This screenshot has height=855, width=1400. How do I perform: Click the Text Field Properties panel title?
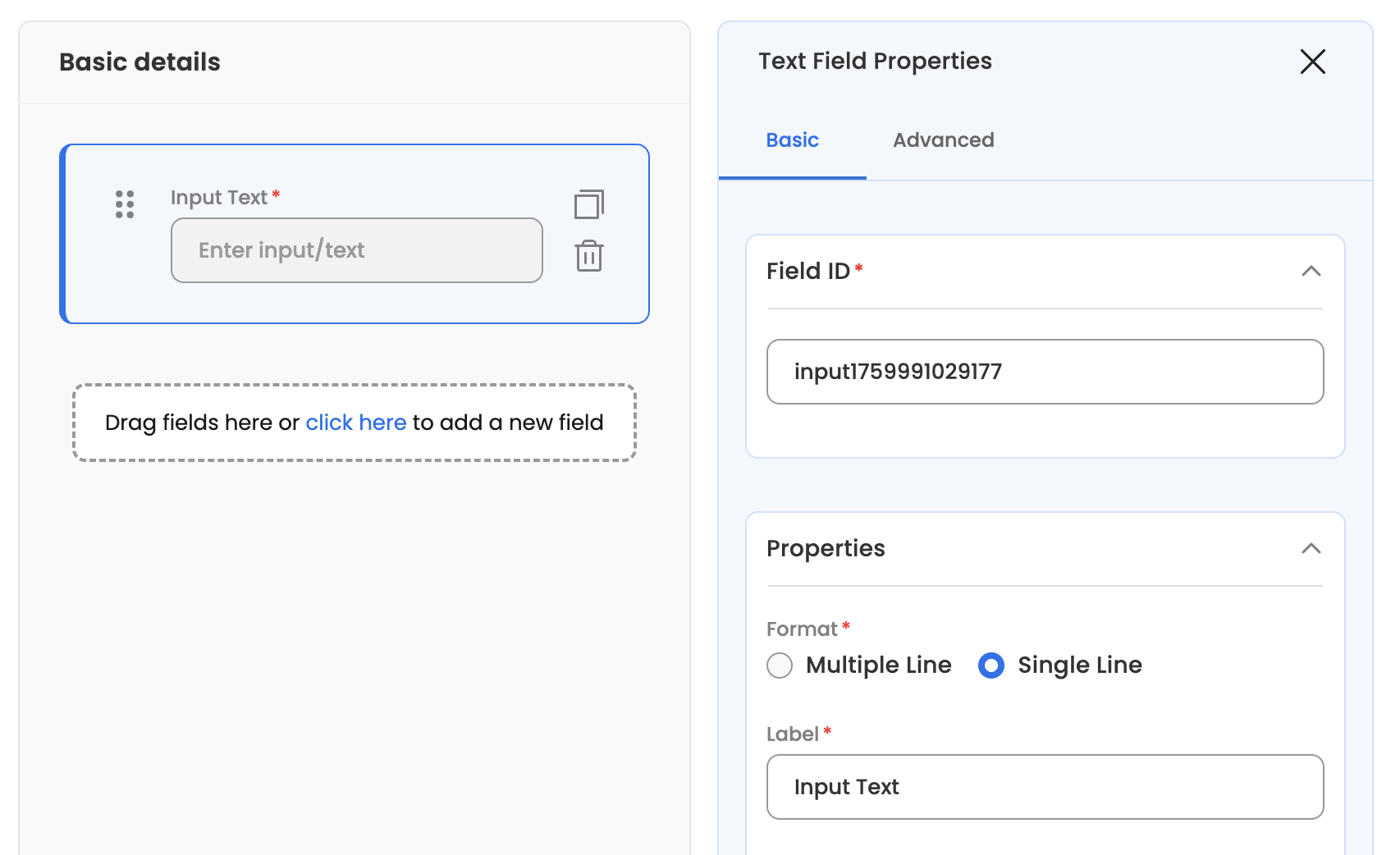click(875, 62)
